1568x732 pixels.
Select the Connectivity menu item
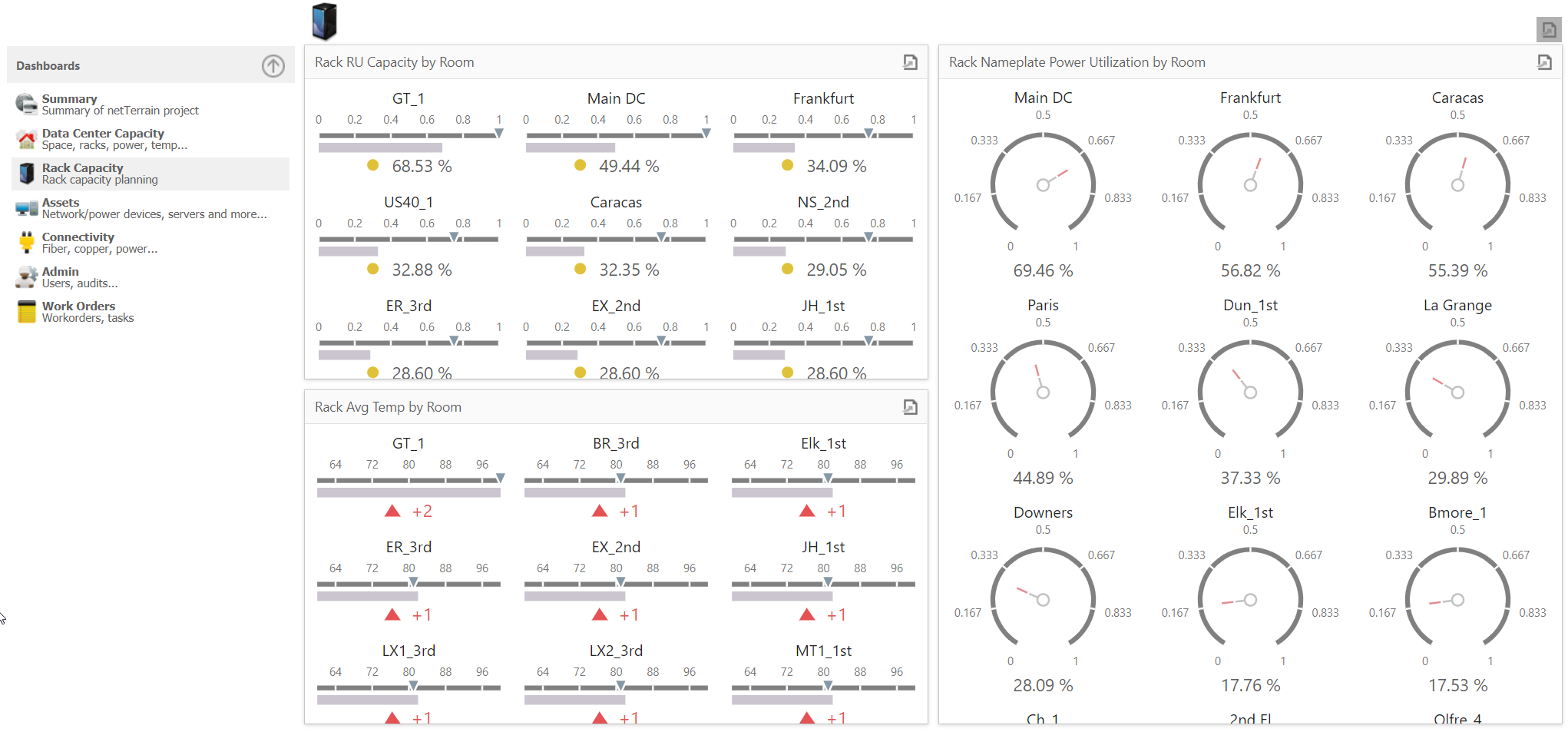[78, 237]
